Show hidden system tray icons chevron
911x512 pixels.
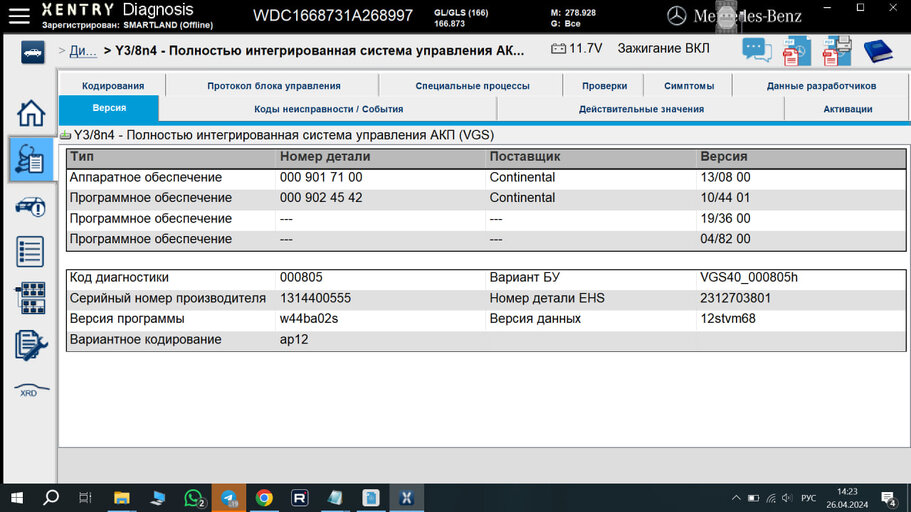736,498
